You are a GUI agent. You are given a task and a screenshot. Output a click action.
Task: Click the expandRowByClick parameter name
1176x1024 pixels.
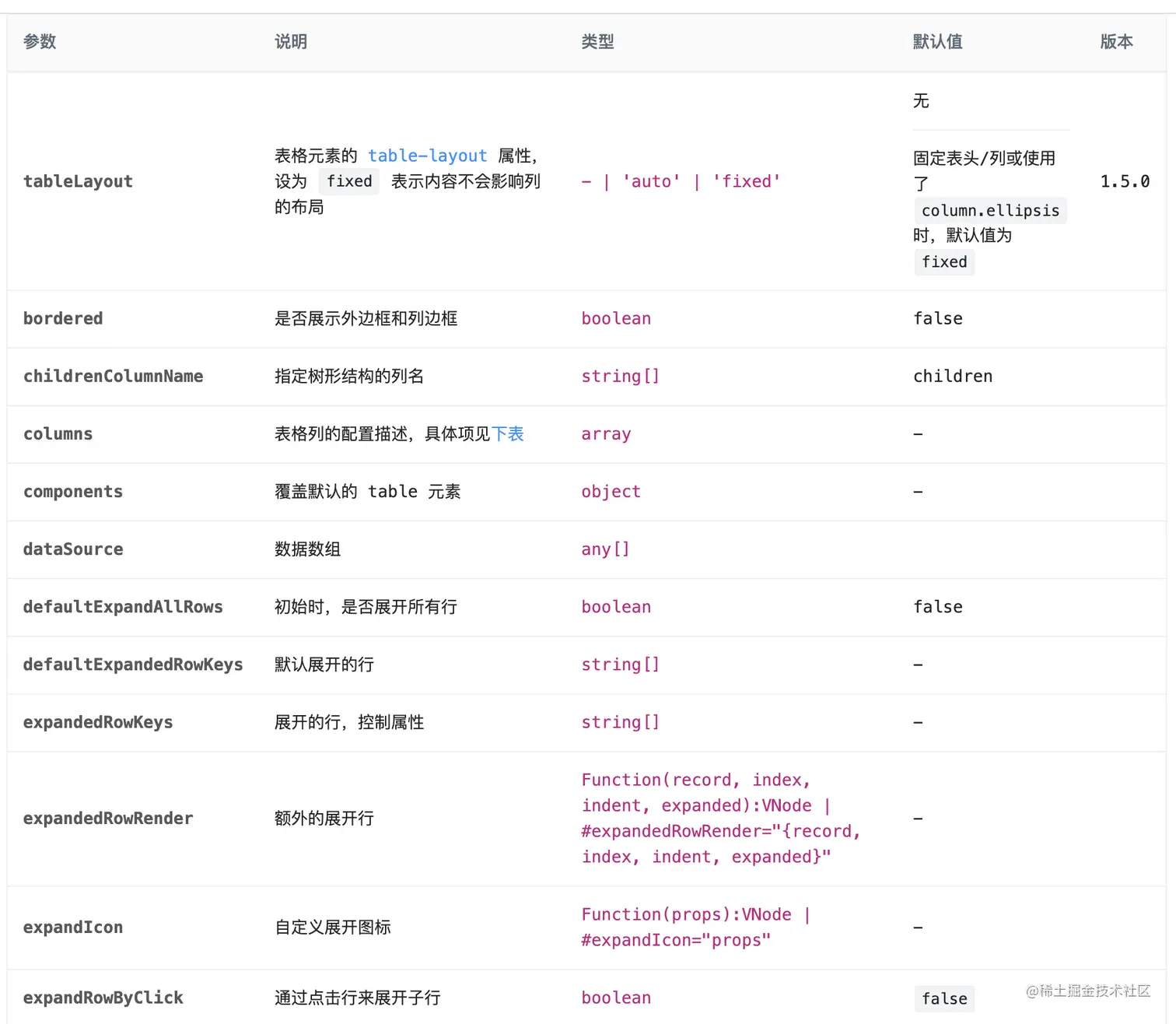pos(103,998)
